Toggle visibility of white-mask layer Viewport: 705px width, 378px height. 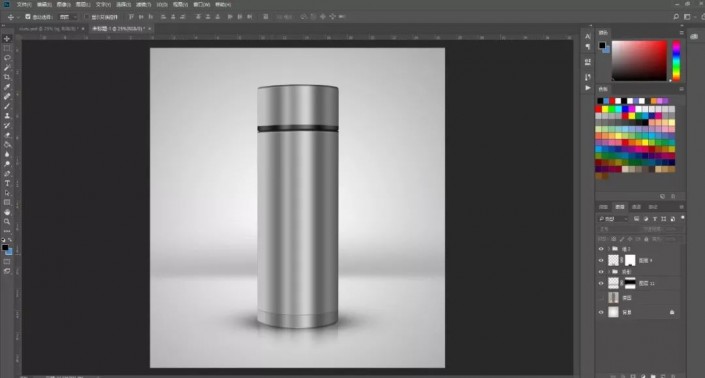(x=601, y=260)
